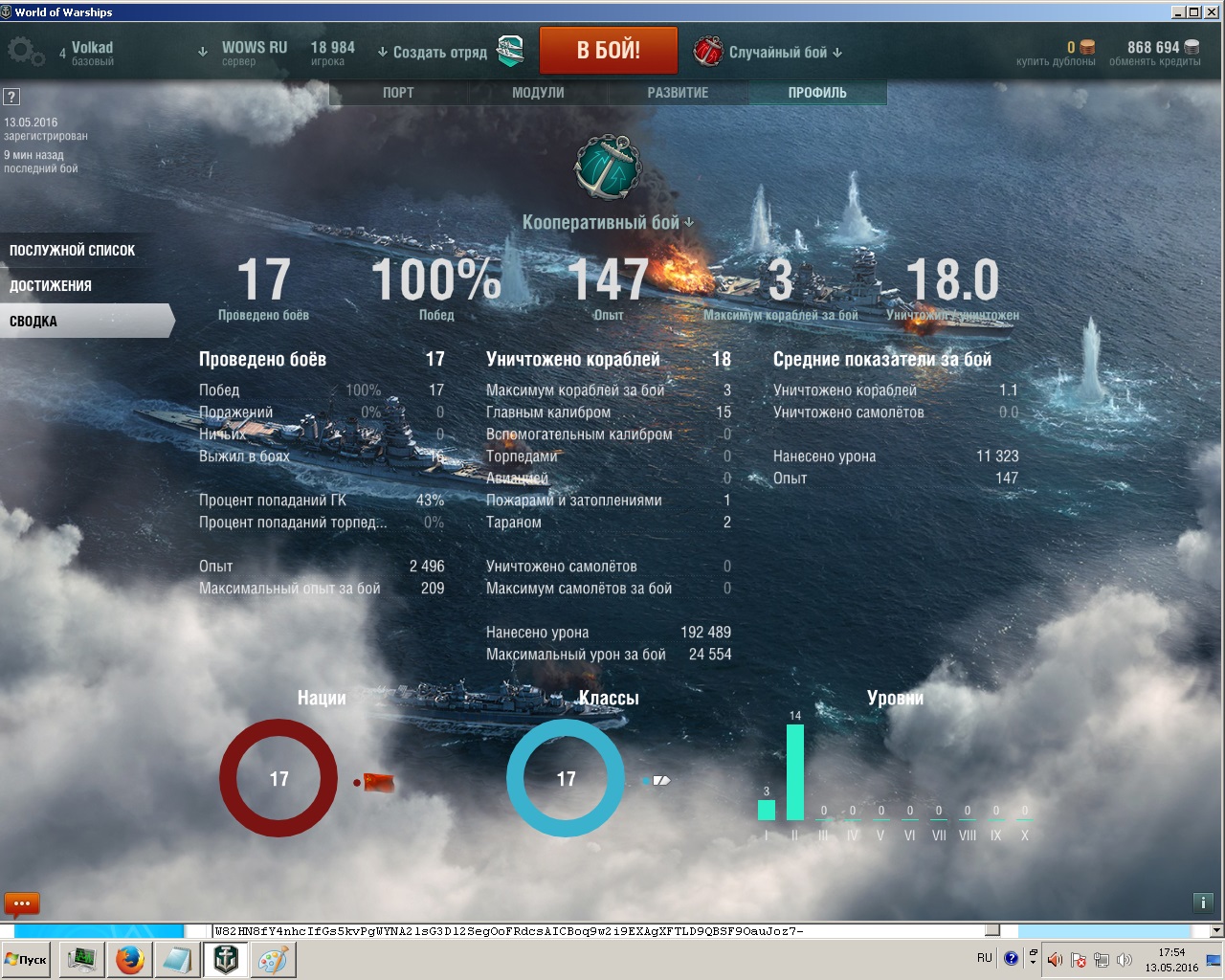Click the tier II bar labeled 14
The image size is (1225, 980).
coord(795,772)
